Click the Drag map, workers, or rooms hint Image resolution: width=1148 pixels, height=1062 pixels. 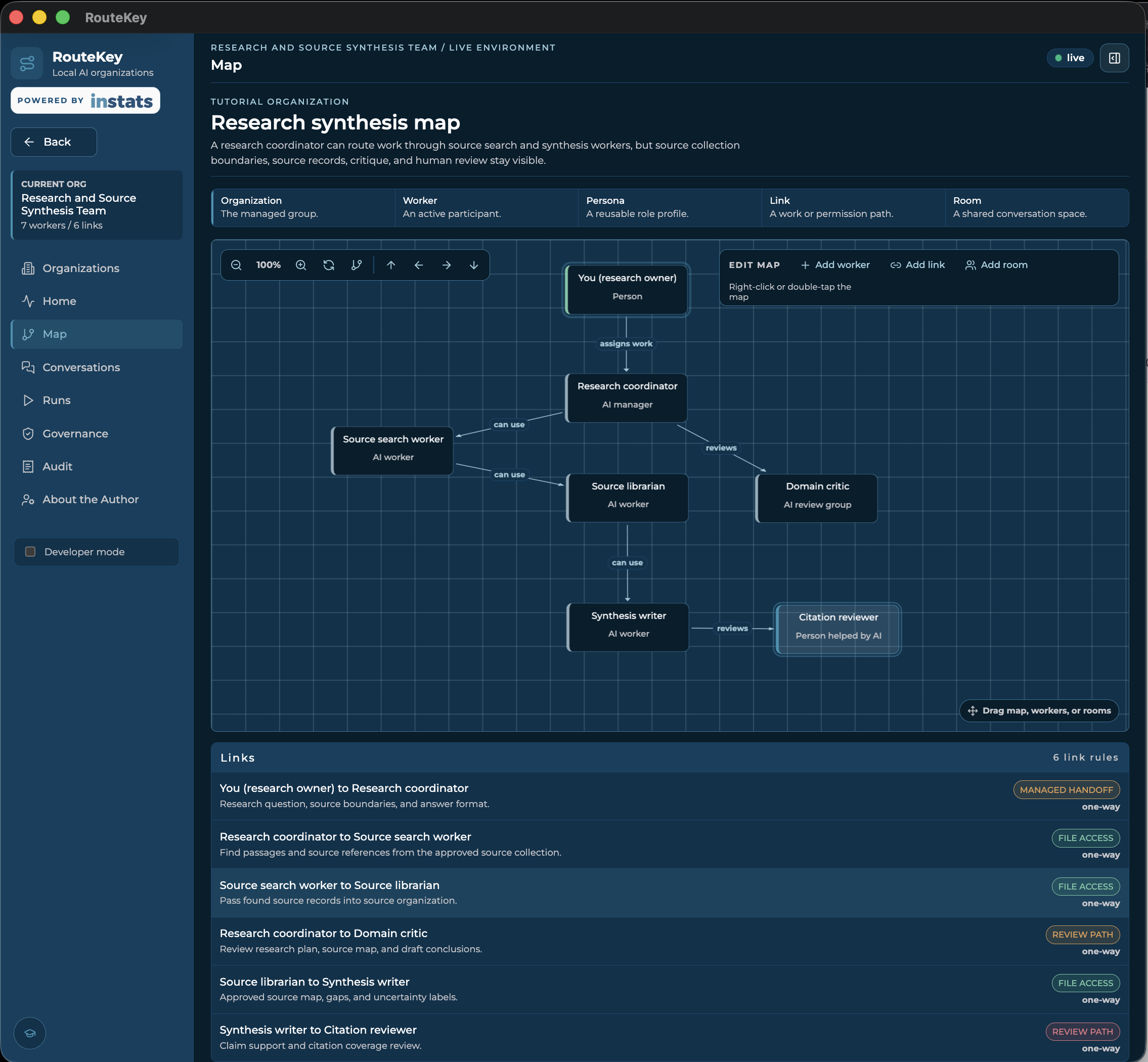[x=1039, y=711]
